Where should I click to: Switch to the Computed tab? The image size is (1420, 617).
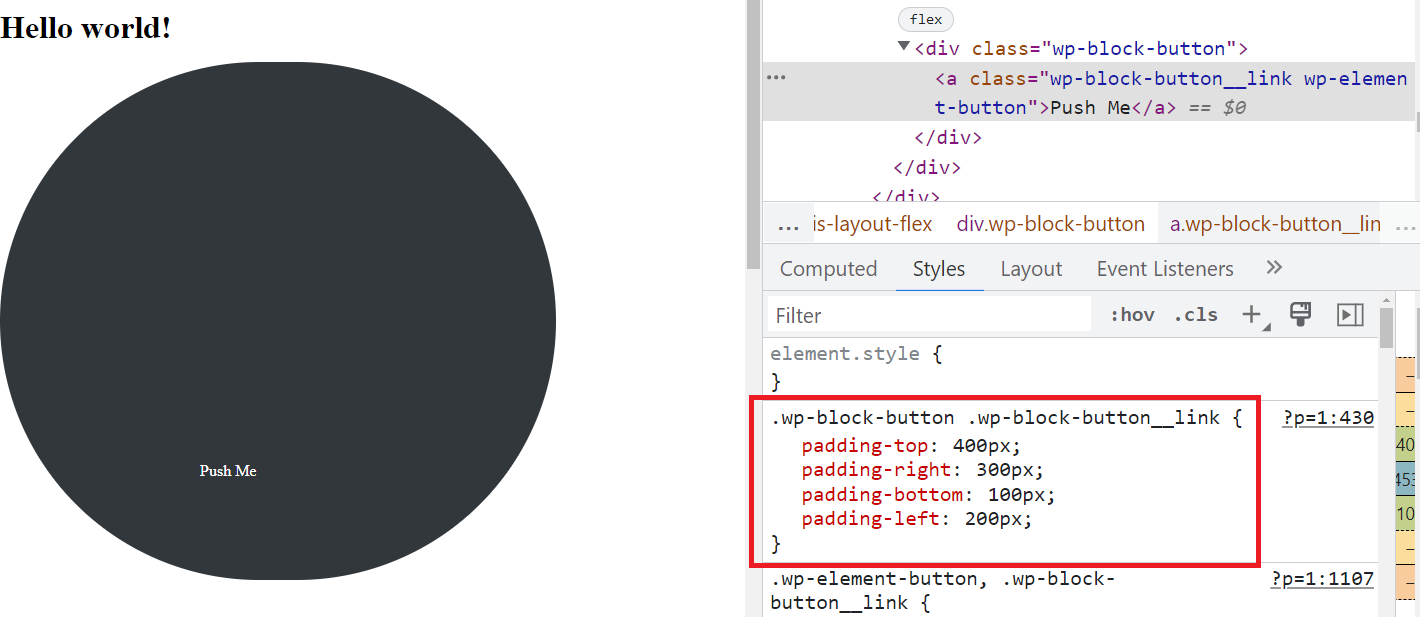828,268
